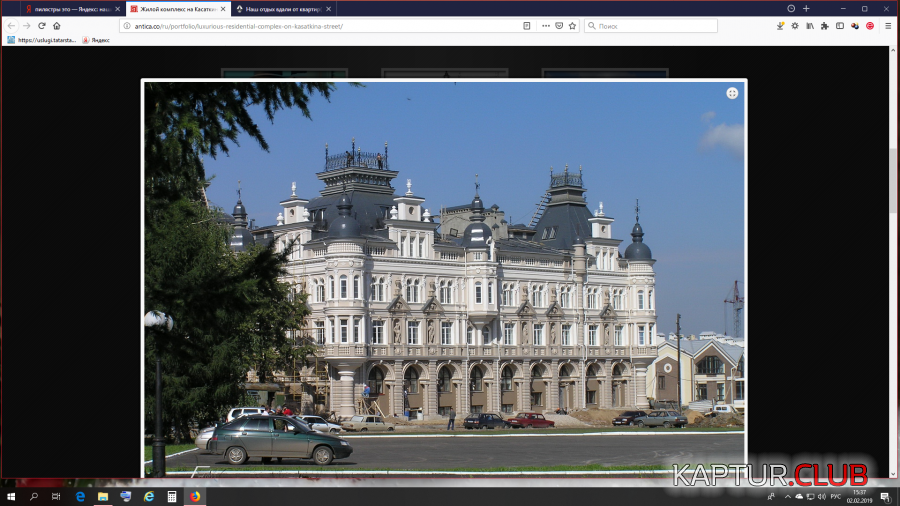Screen dimensions: 900x506
Task: Bookmark this page with the star
Action: 572,26
